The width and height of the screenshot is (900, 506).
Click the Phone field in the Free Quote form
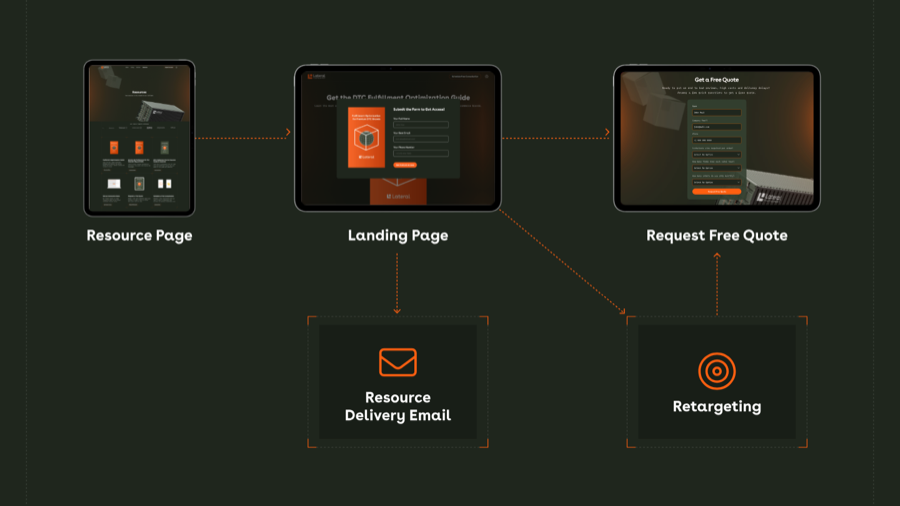point(717,140)
